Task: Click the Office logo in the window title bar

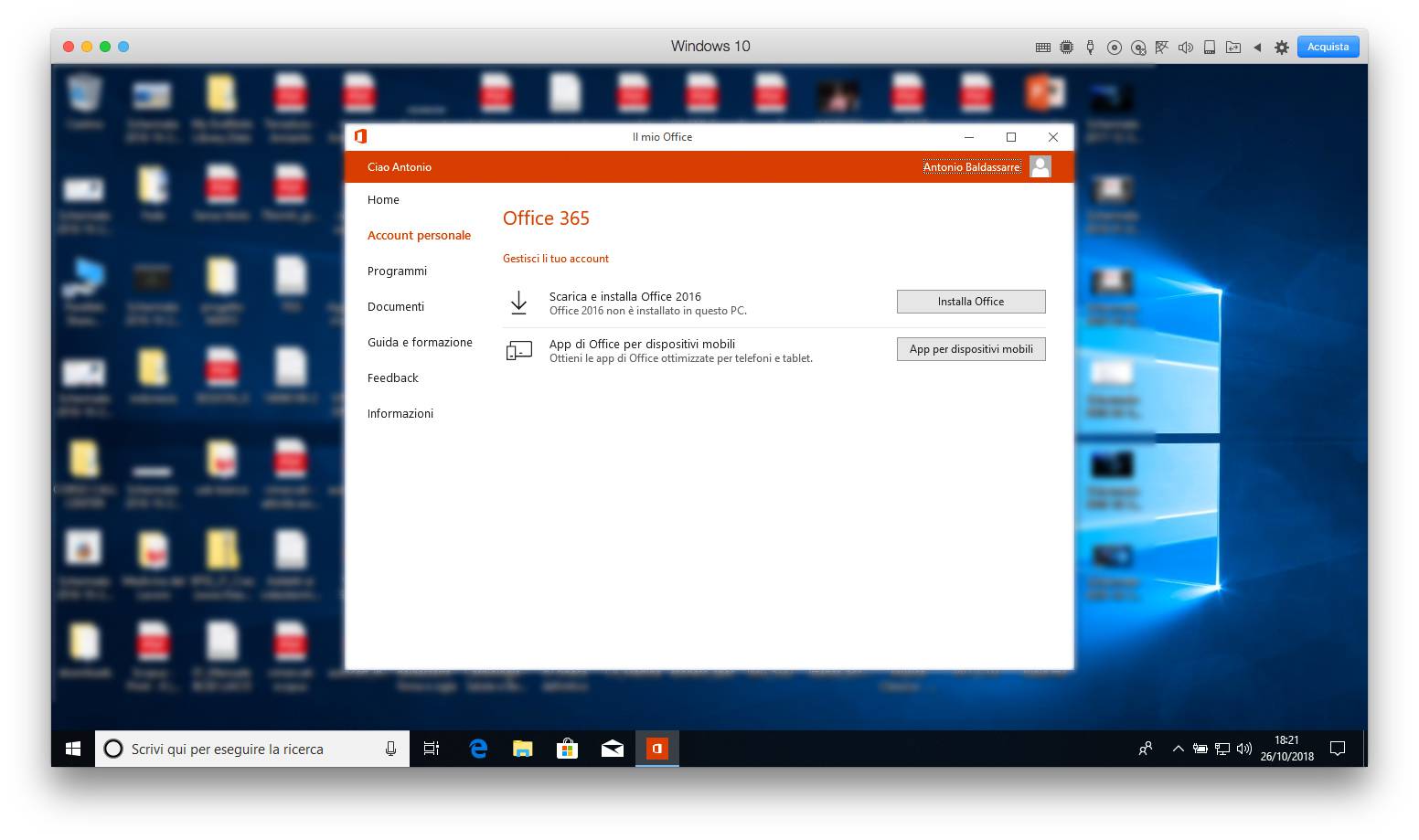Action: (361, 137)
